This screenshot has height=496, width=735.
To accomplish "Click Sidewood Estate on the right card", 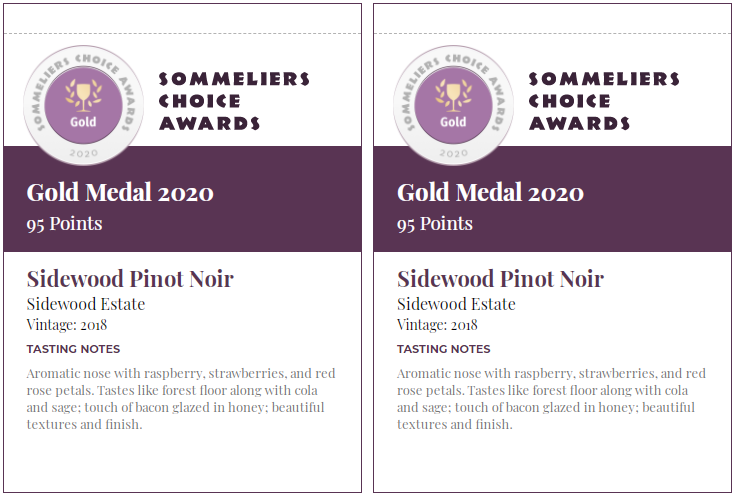I will [x=456, y=304].
